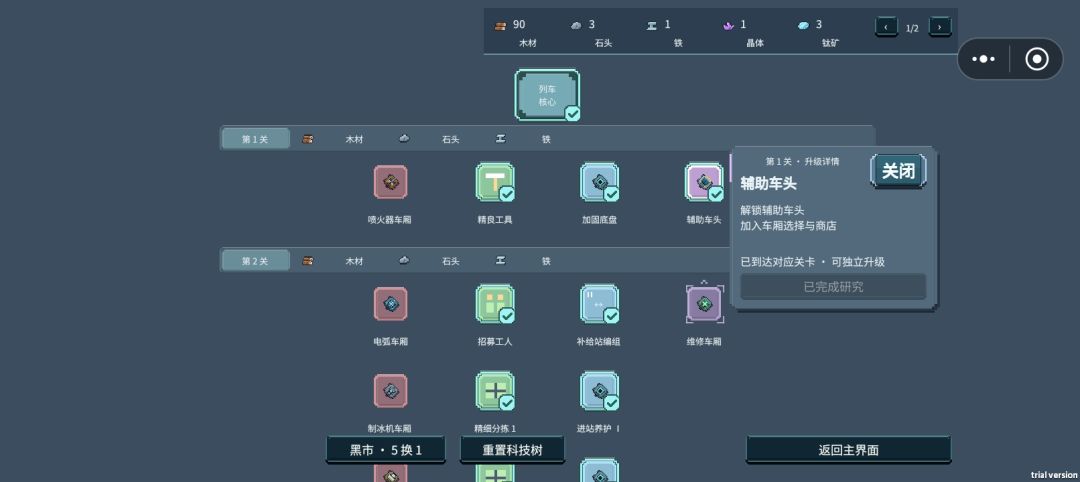The image size is (1080, 482).
Task: Click the 钛矿 label in resource bar
Action: [x=830, y=43]
